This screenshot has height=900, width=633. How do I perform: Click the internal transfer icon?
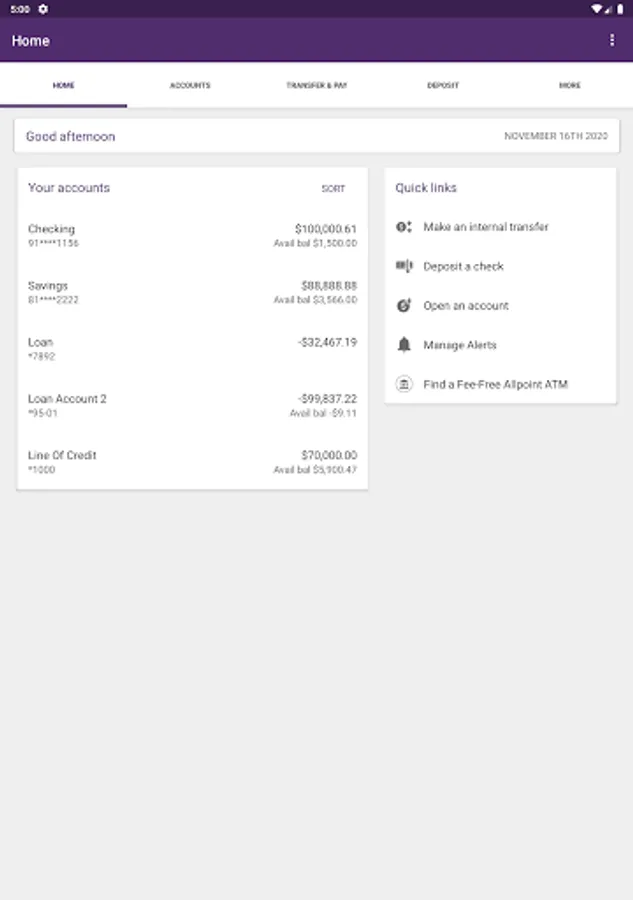[x=404, y=227]
